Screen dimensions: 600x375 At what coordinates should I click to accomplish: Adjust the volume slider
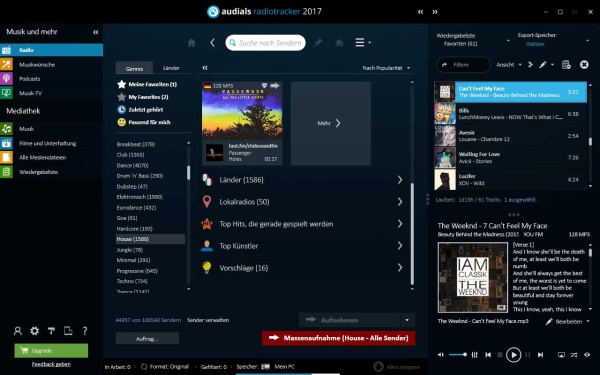[458, 355]
